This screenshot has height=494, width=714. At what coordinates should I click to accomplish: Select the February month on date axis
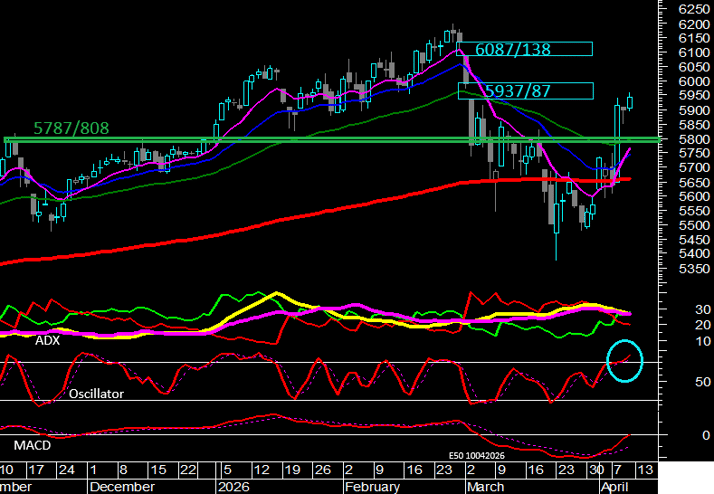373,486
